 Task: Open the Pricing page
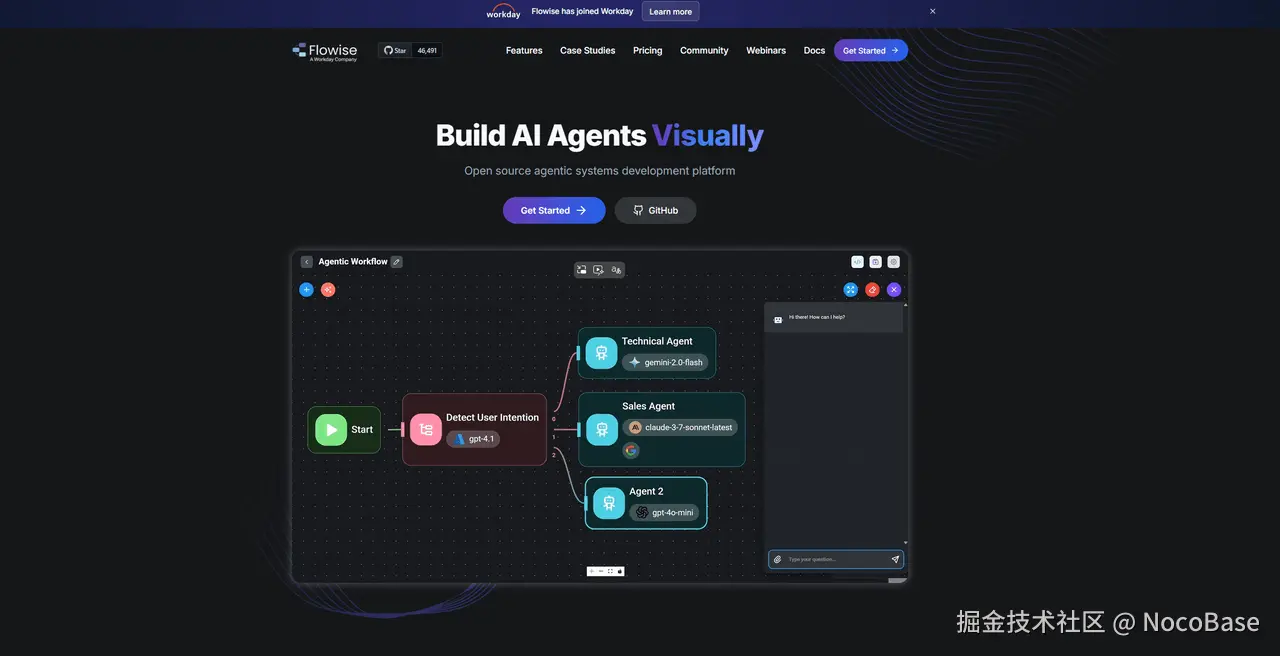tap(647, 50)
